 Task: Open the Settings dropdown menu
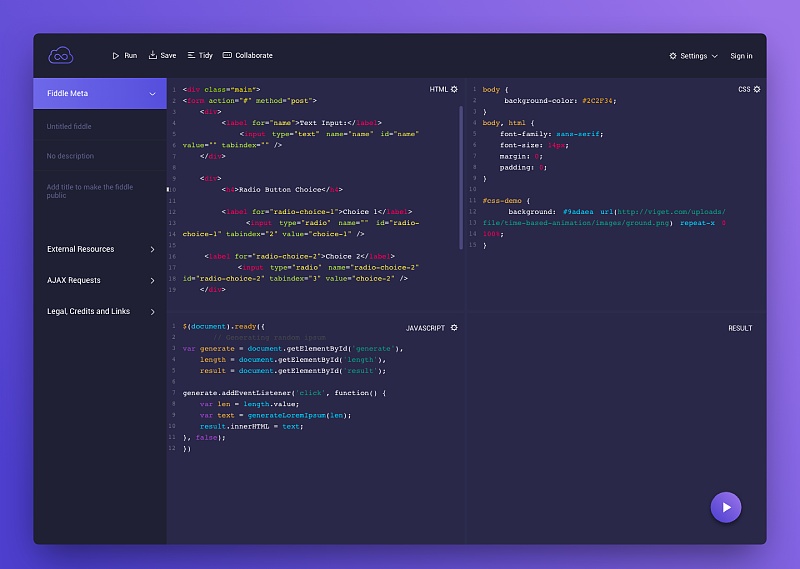(693, 56)
